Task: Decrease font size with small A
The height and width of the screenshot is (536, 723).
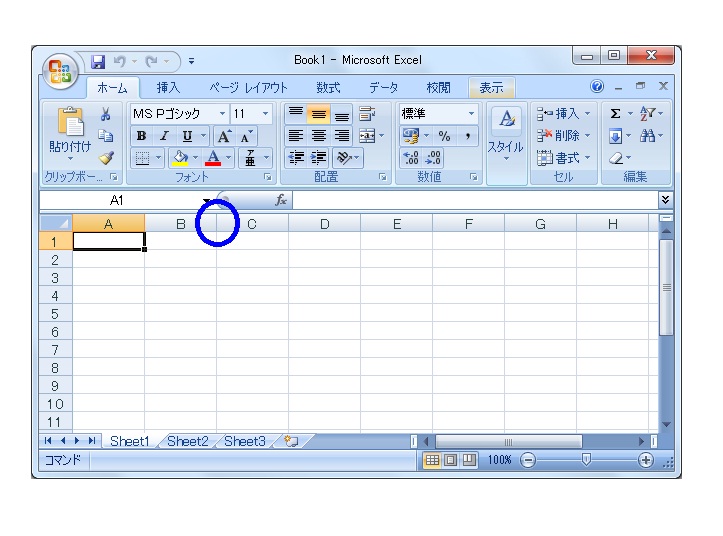Action: pos(246,136)
